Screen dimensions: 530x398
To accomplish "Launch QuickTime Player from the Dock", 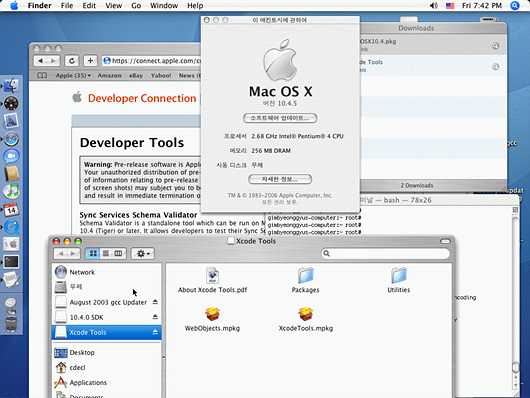I will [x=11, y=227].
